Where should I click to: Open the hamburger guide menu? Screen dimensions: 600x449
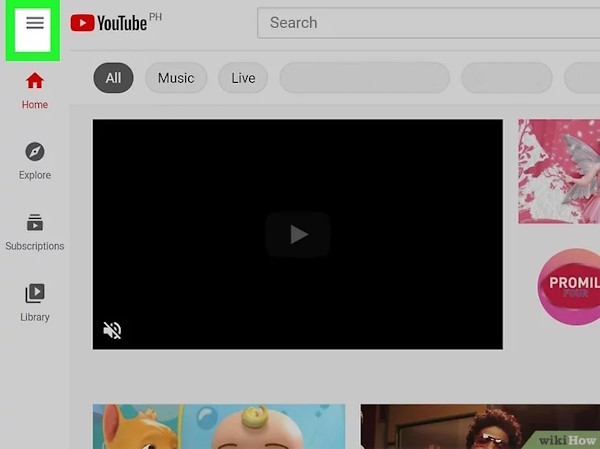click(x=35, y=23)
